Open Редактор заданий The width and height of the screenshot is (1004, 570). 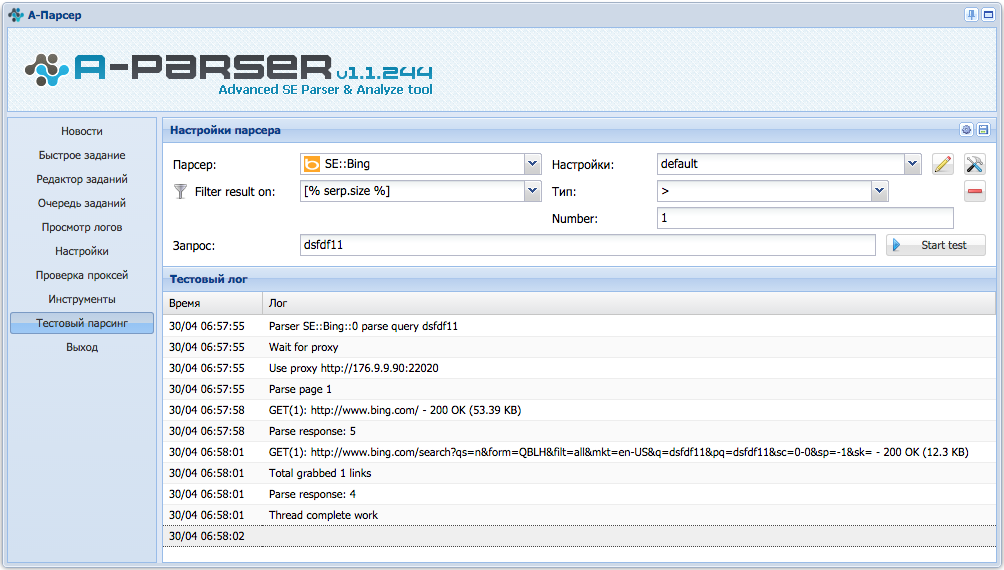tap(82, 179)
